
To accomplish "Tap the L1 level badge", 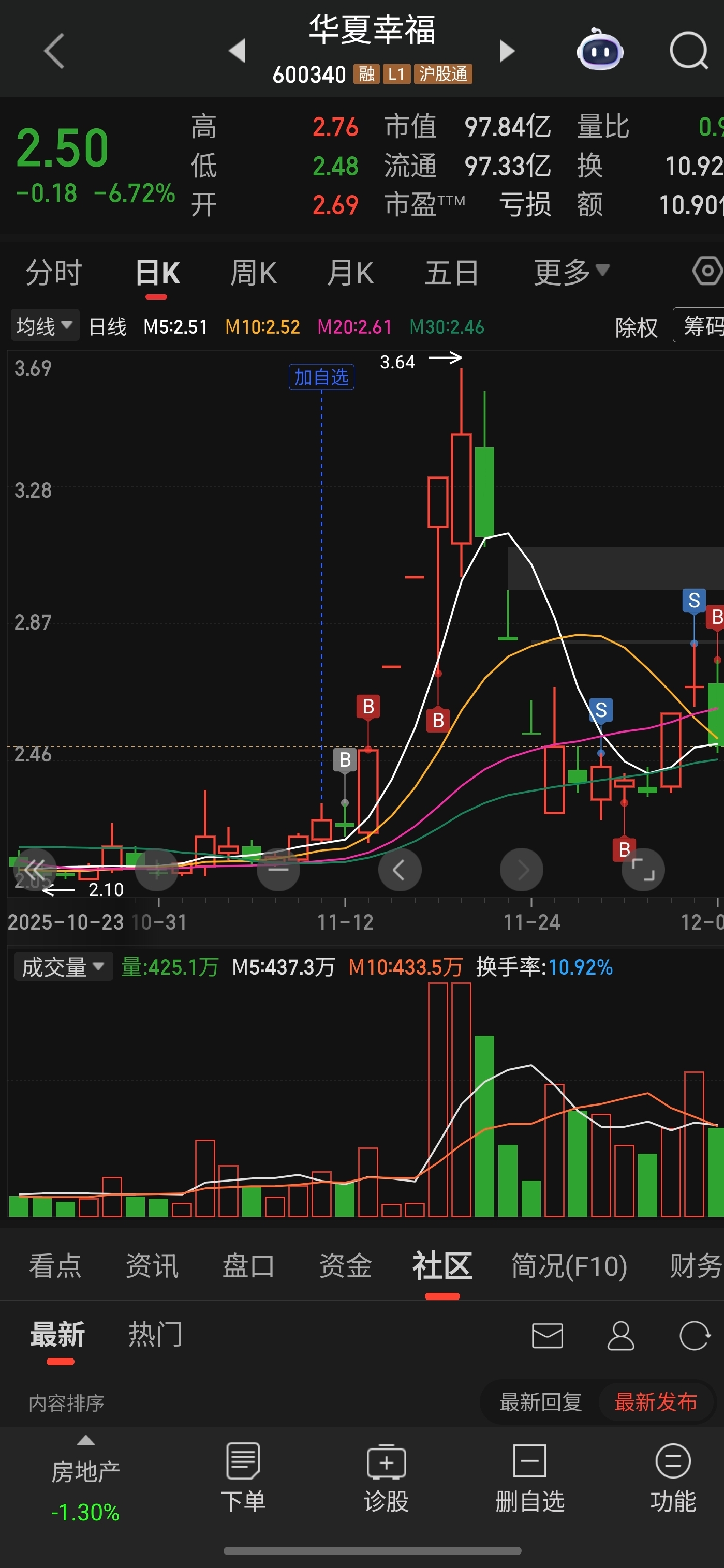I will (x=396, y=73).
